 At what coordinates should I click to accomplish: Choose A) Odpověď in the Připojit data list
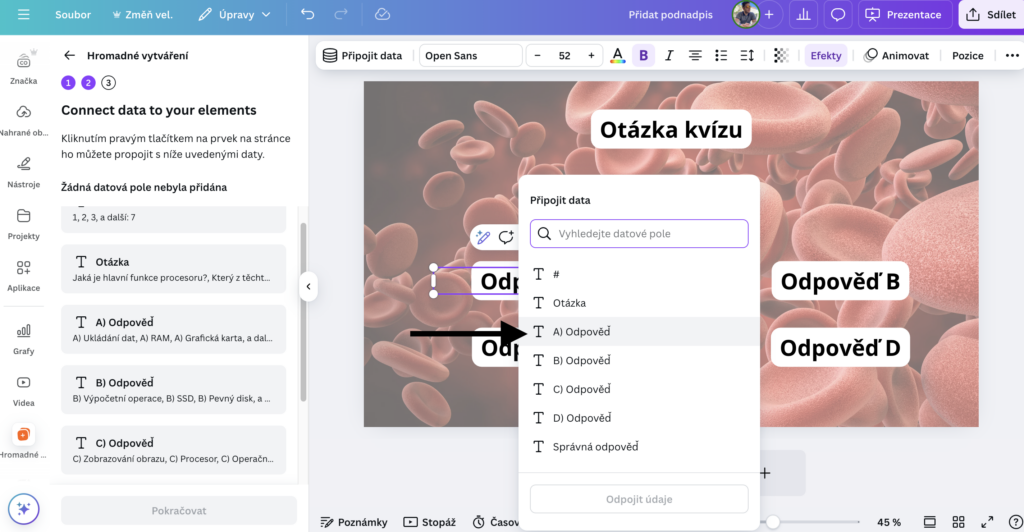[x=639, y=332]
